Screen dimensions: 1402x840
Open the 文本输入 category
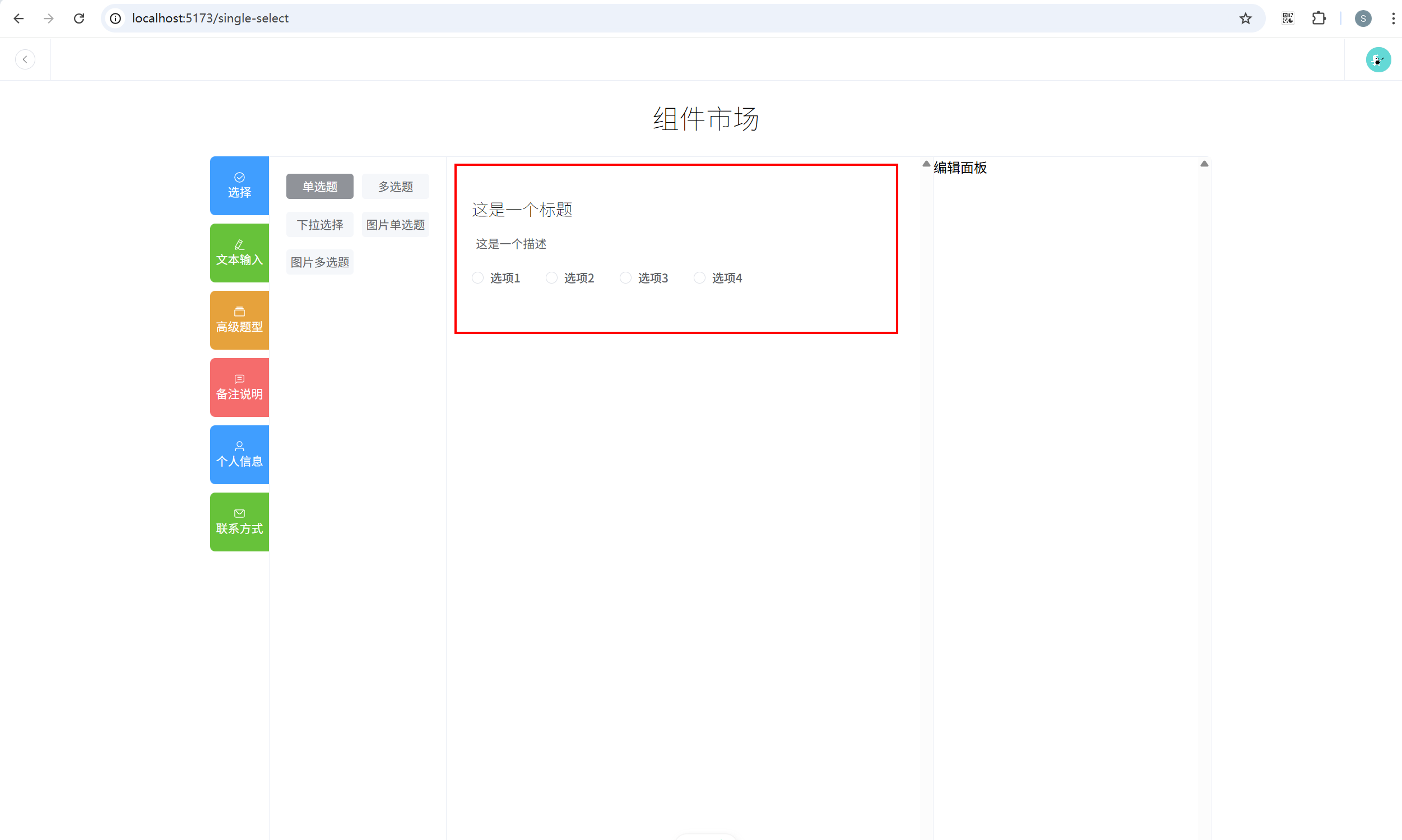point(239,253)
